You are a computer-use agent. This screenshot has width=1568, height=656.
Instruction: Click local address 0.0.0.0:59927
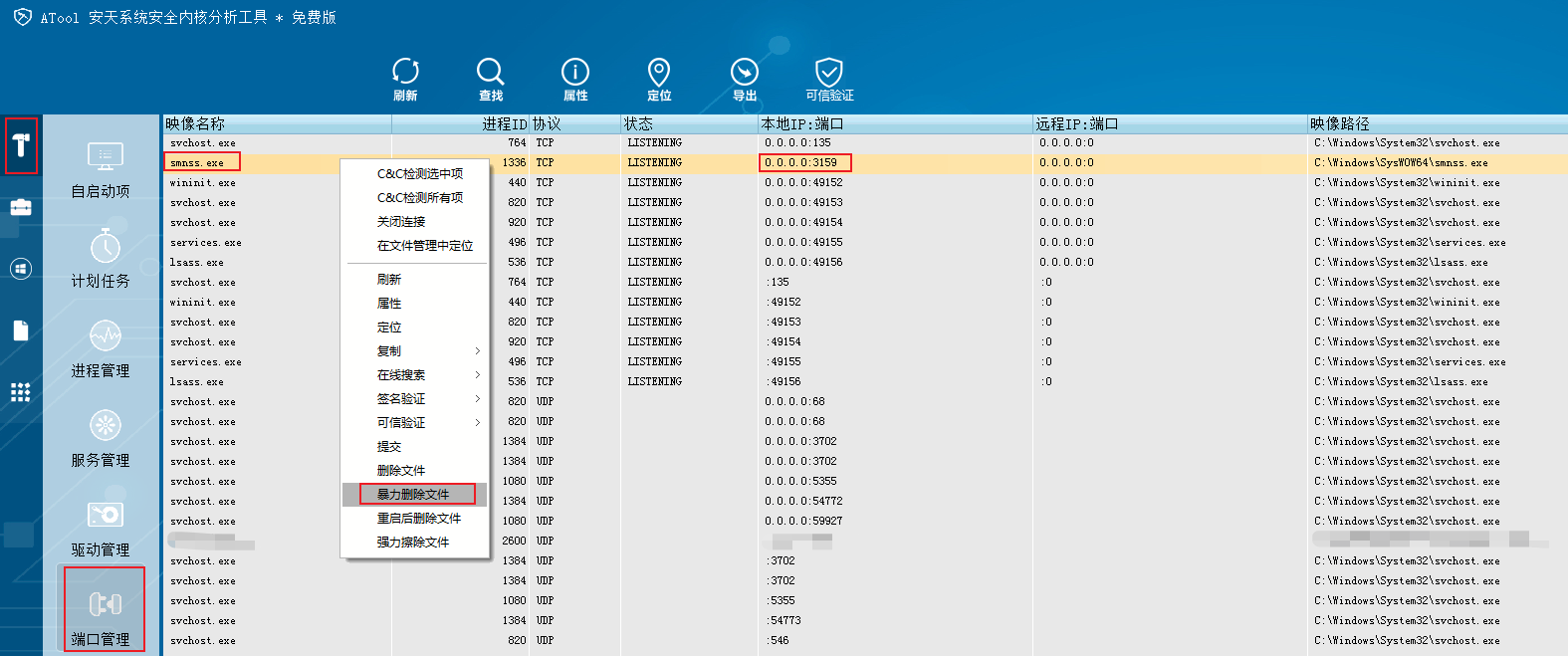(x=803, y=522)
